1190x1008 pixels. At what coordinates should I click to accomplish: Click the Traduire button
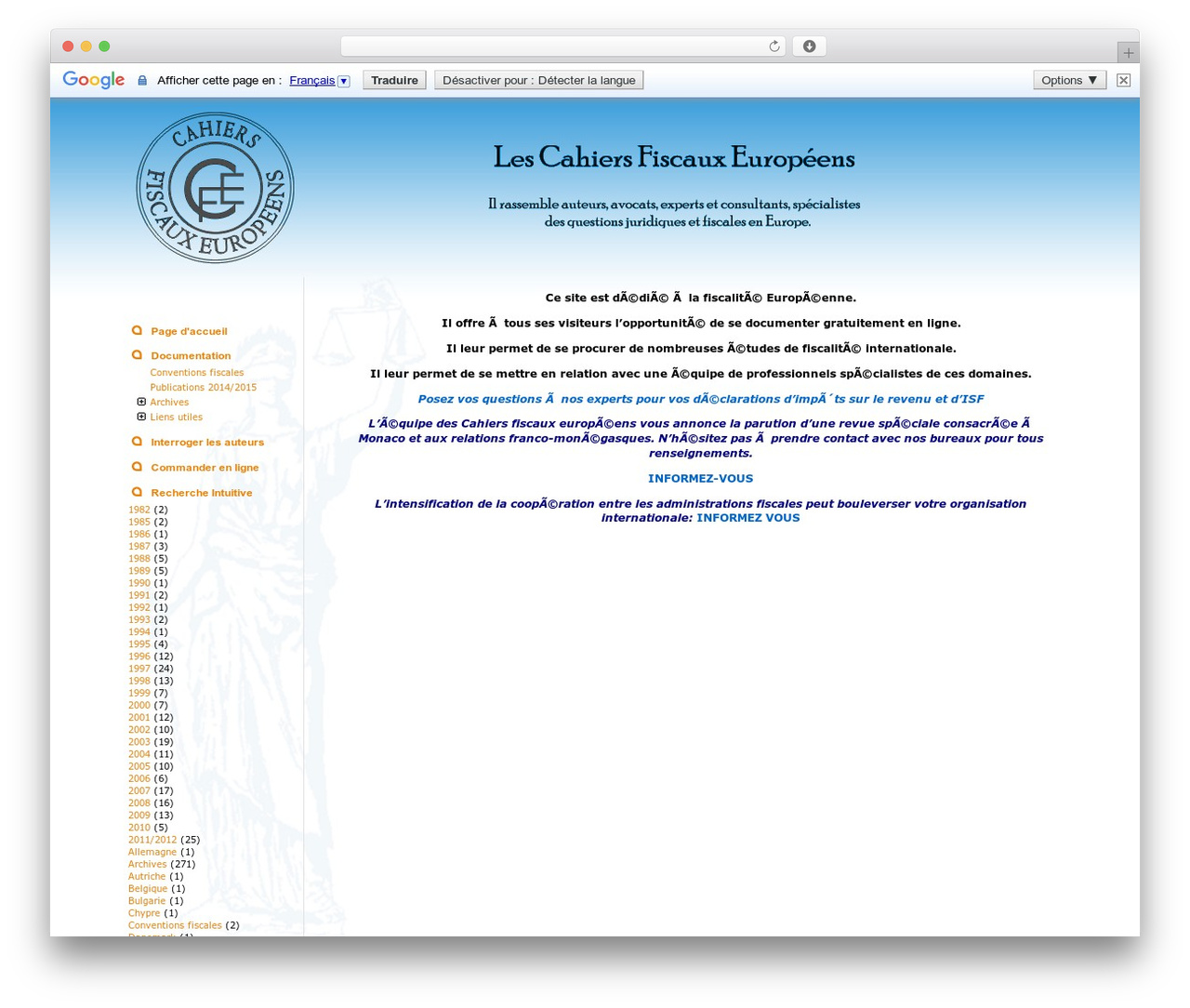tap(394, 80)
